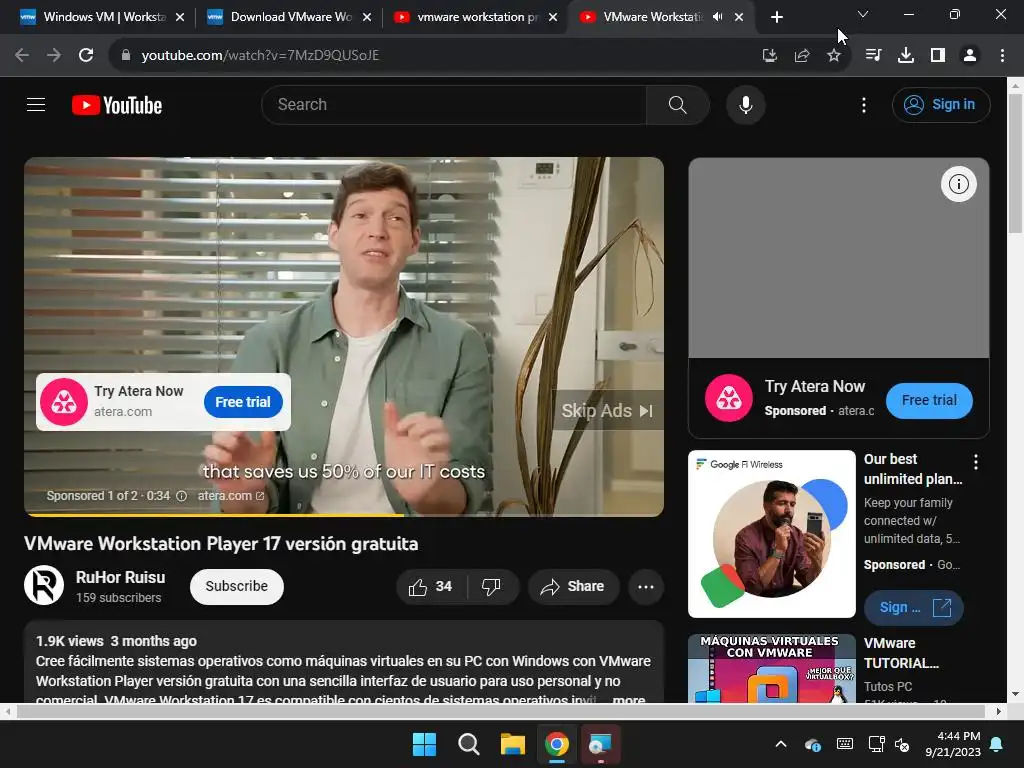1024x768 pixels.
Task: Go to YouTube home via logo
Action: coord(117,105)
